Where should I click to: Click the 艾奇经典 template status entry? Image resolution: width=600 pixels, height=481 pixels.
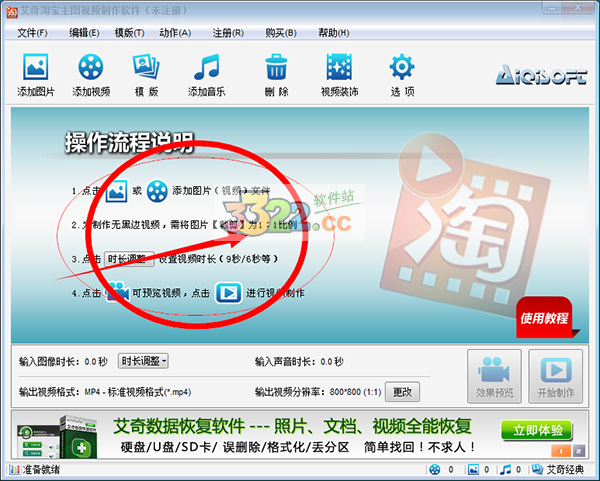click(559, 470)
